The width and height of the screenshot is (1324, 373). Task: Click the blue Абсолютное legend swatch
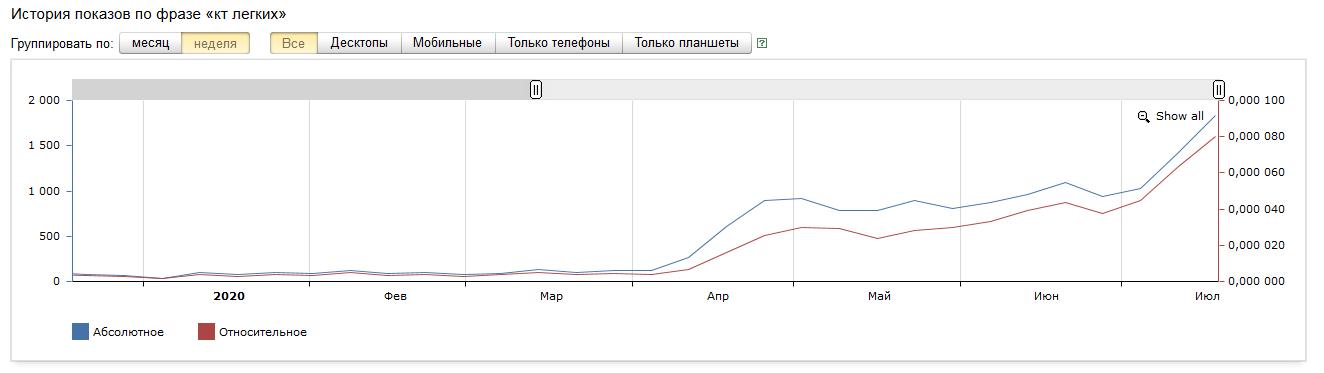[x=80, y=332]
